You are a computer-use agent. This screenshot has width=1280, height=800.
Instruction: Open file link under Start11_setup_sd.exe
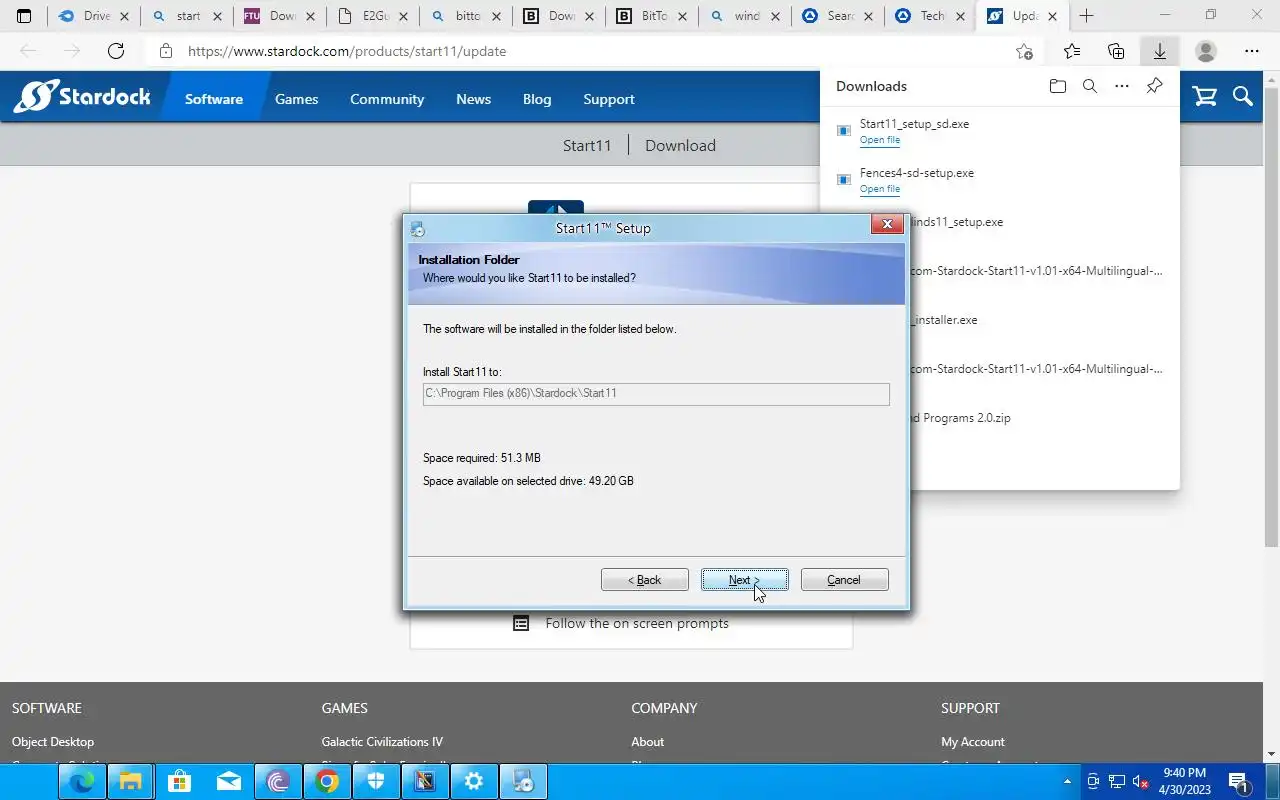[x=880, y=140]
